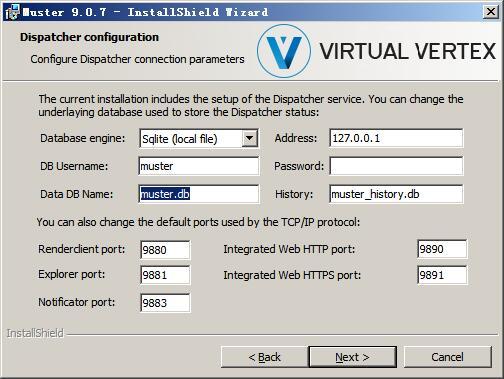
Task: Click the installer icon in title bar
Action: pos(12,12)
